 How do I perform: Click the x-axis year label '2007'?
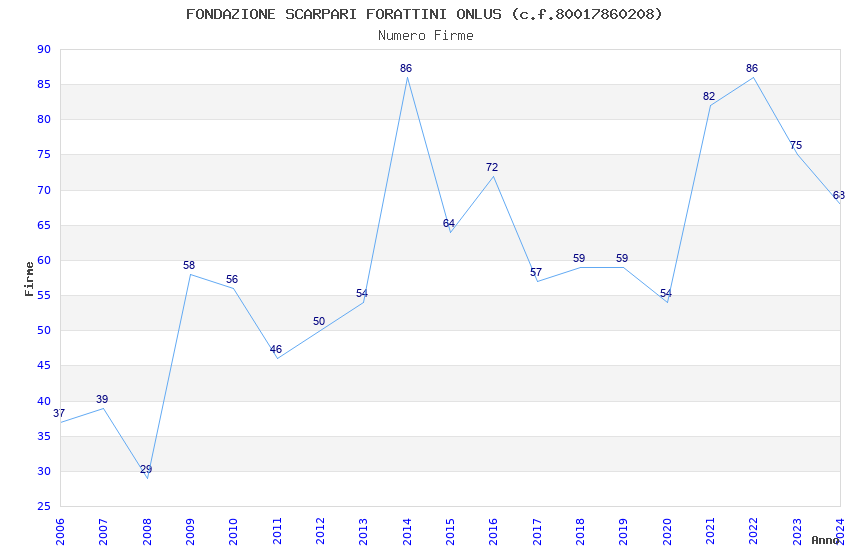[x=104, y=531]
